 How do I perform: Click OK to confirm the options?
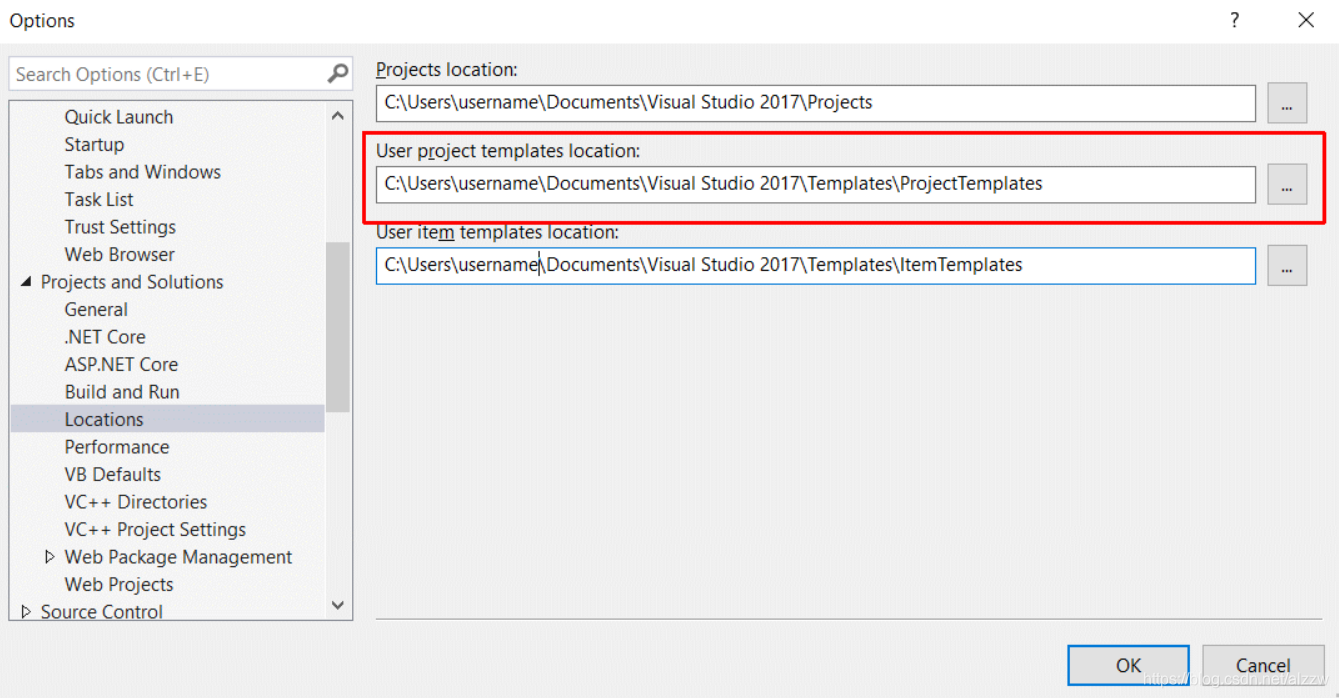[1128, 665]
